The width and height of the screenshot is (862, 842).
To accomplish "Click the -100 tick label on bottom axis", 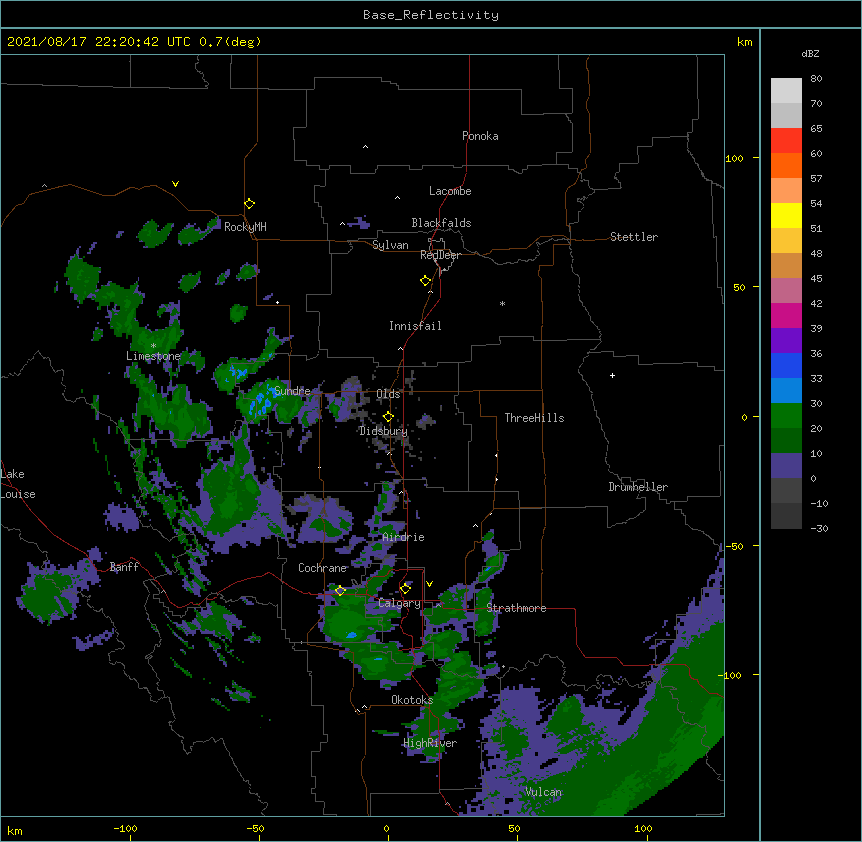I will point(125,828).
